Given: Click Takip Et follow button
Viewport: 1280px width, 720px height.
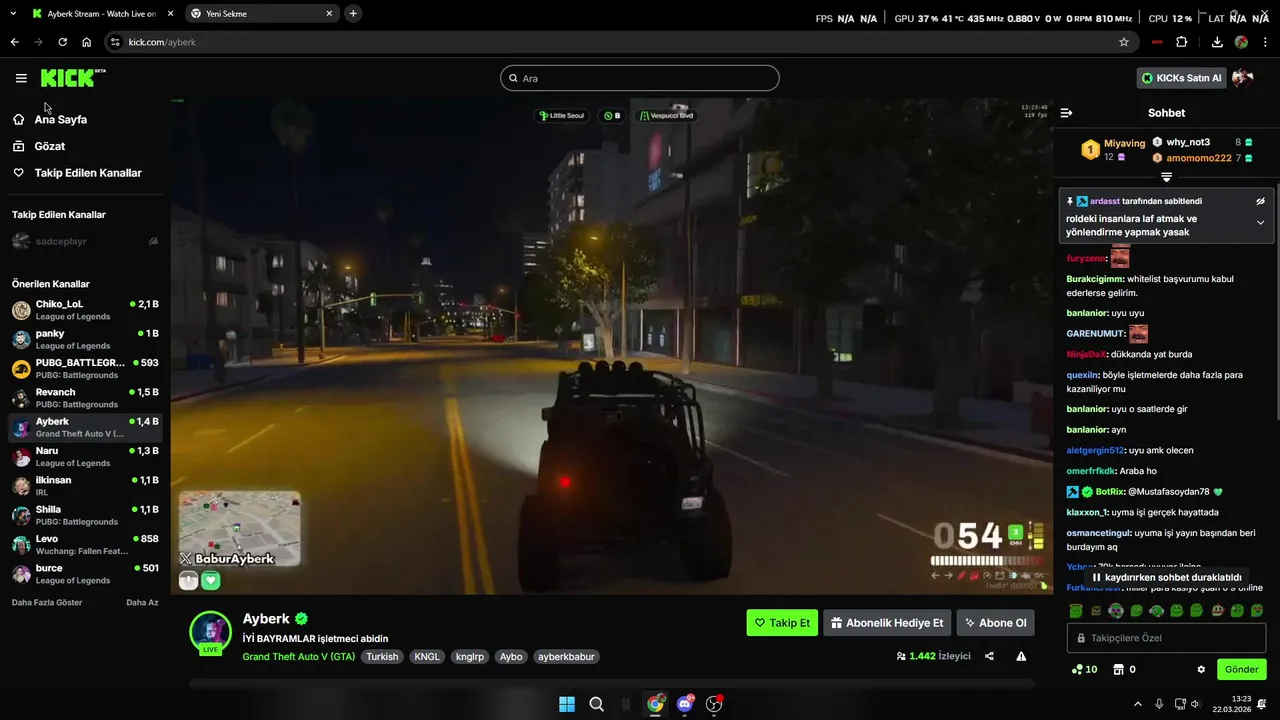Looking at the screenshot, I should [x=782, y=623].
